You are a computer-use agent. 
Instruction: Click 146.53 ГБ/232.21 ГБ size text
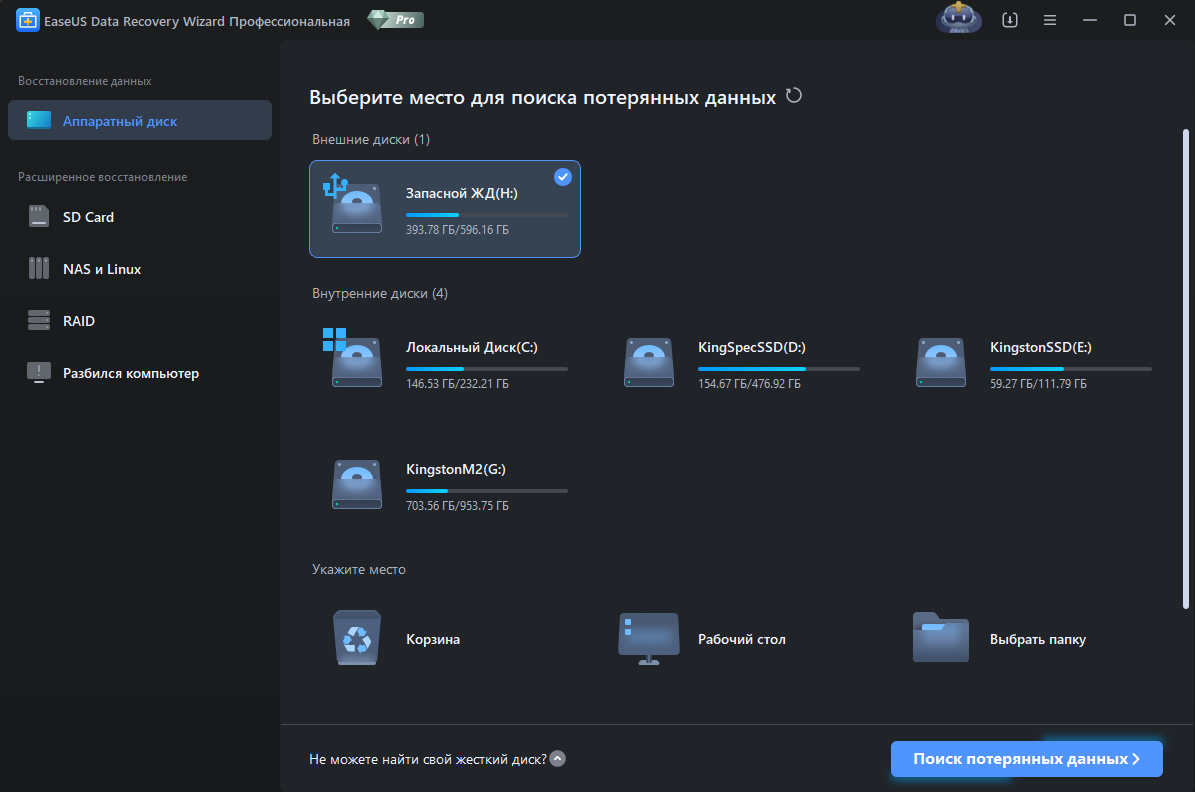[457, 383]
